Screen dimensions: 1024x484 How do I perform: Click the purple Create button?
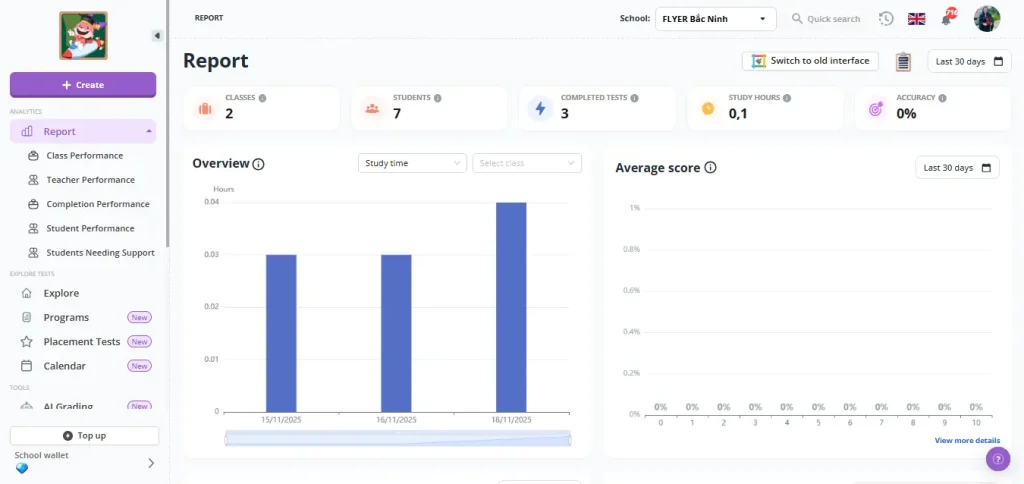point(83,85)
